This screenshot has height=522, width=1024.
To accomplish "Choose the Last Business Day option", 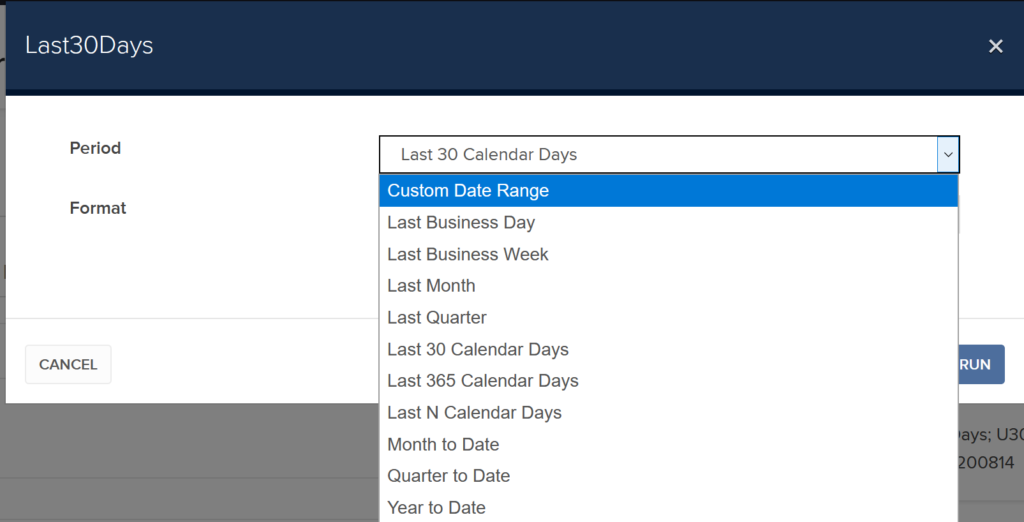I will pos(669,223).
